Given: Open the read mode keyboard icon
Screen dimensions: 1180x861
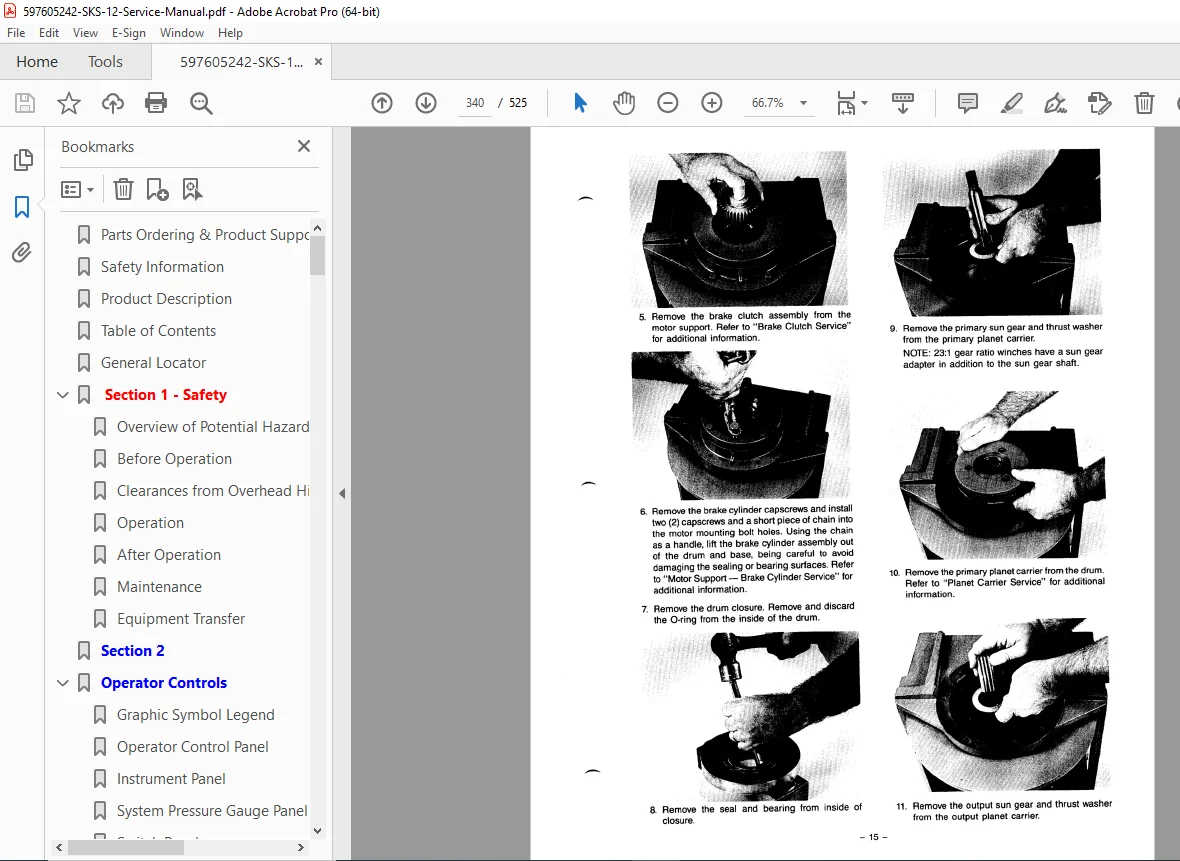Looking at the screenshot, I should click(902, 103).
